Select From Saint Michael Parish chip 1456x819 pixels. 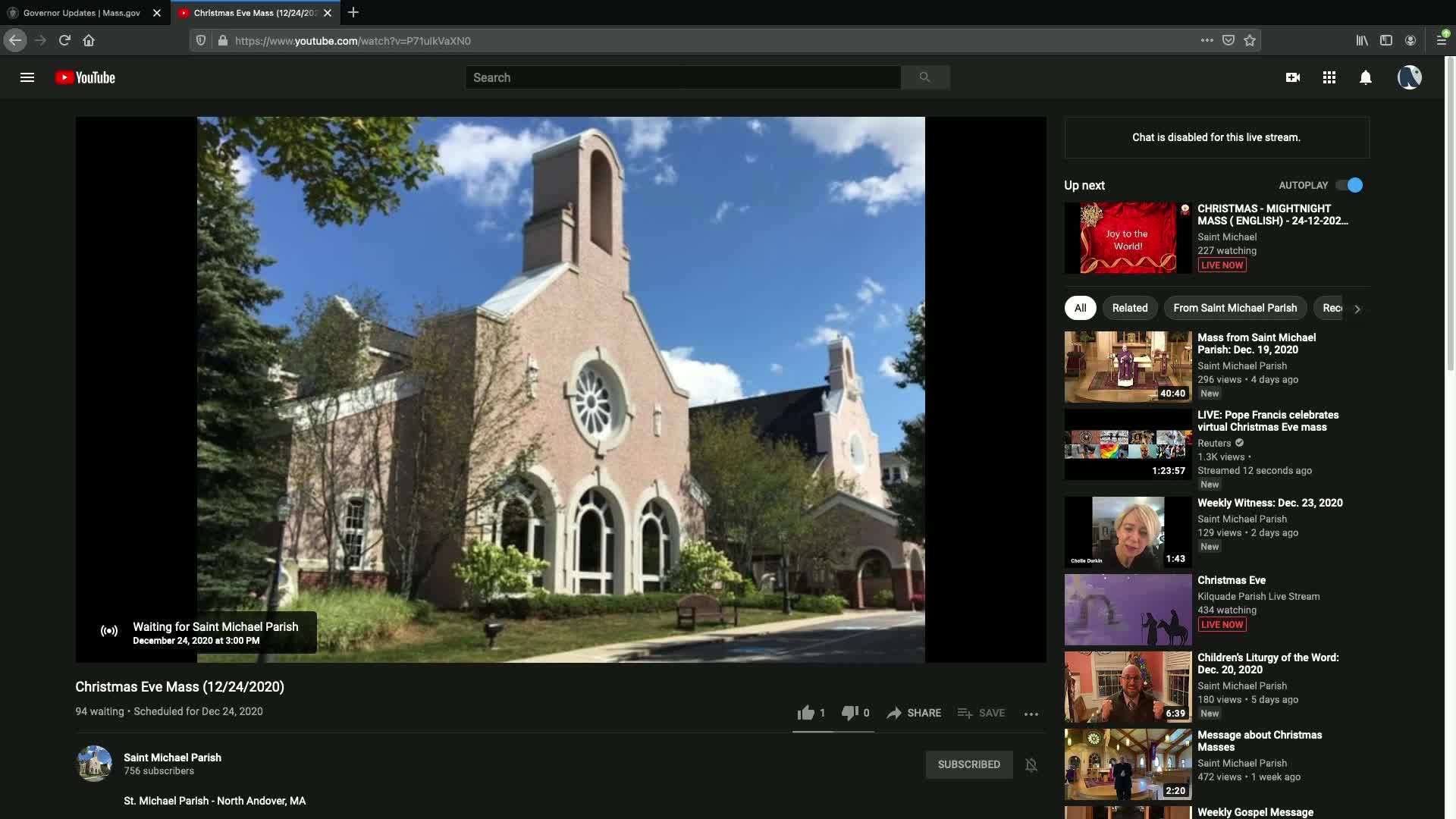coord(1235,308)
